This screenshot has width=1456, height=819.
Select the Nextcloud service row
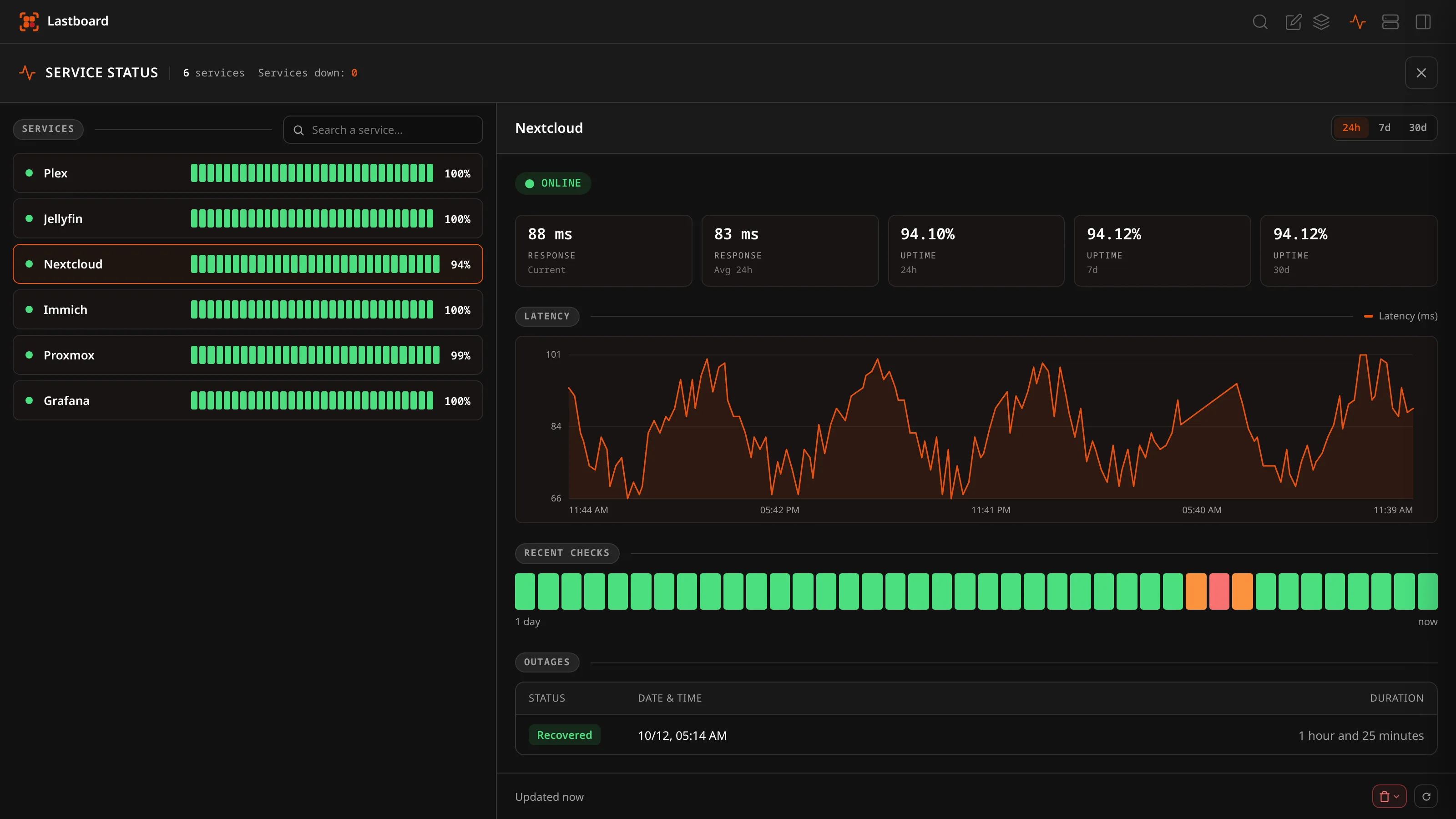(x=248, y=264)
